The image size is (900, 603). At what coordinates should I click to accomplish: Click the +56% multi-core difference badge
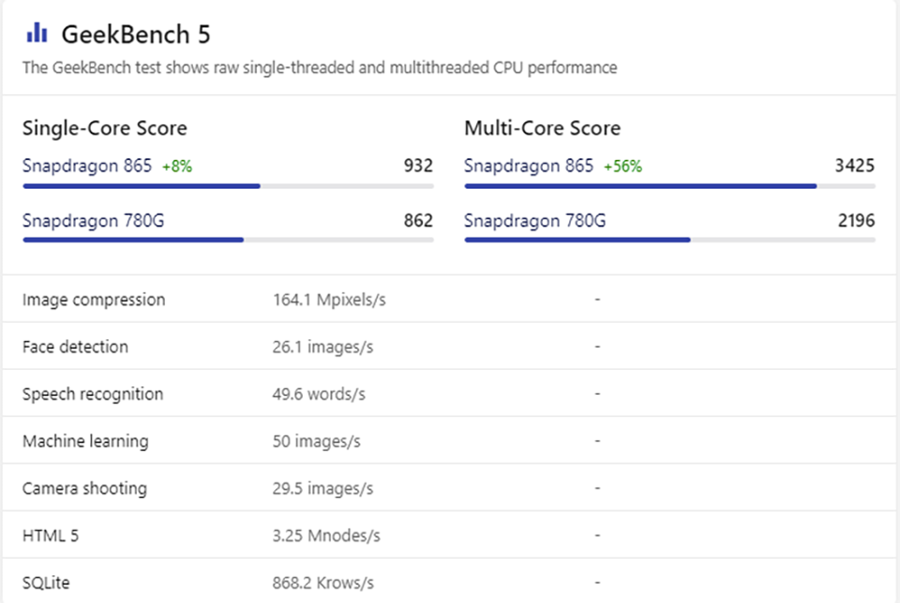[x=623, y=166]
